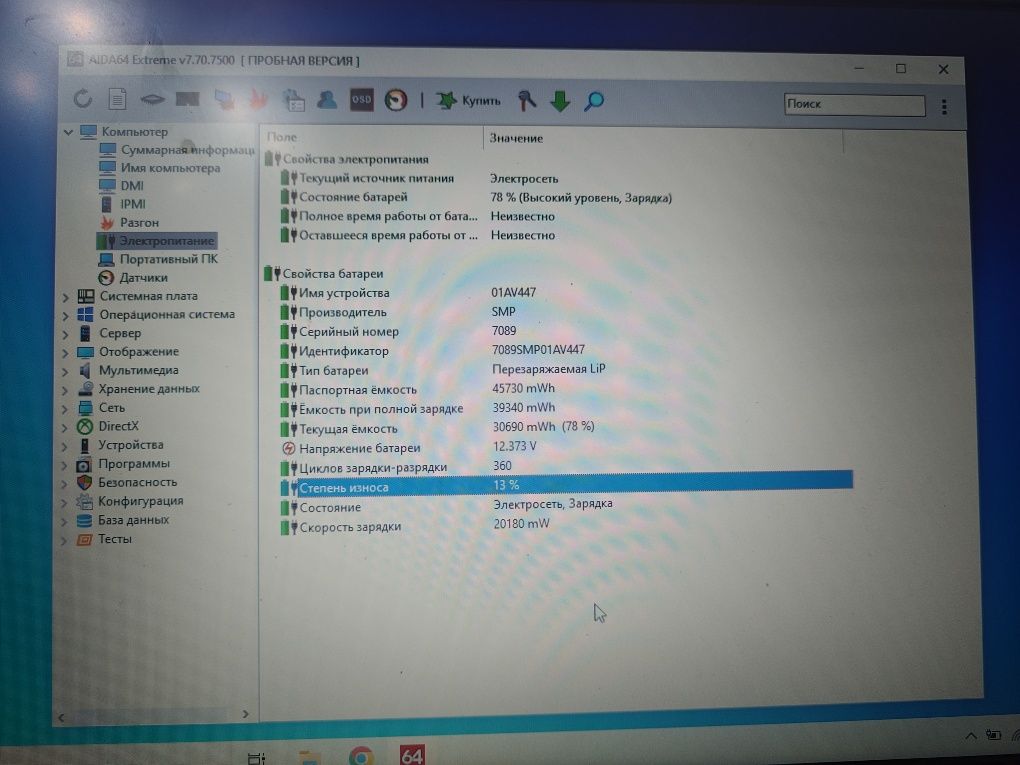
Task: Open Chrome from the taskbar
Action: [x=362, y=757]
